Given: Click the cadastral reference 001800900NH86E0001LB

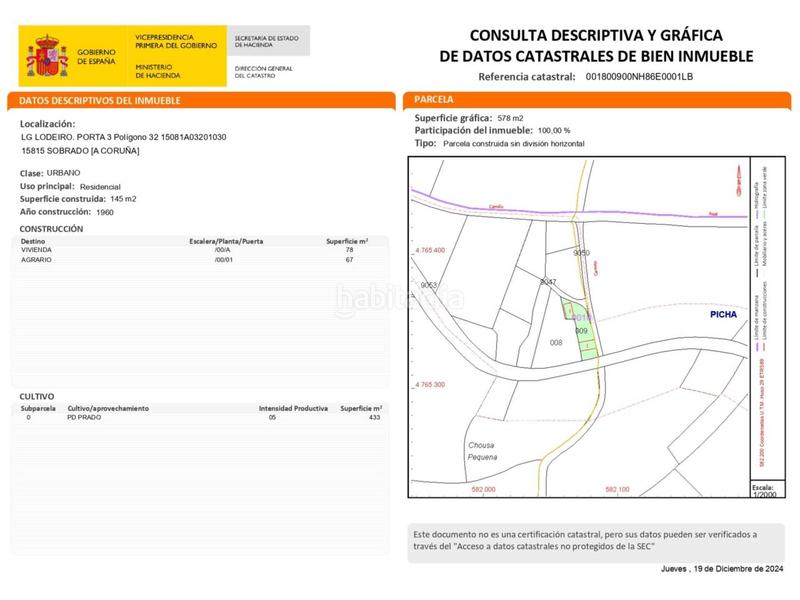Looking at the screenshot, I should [640, 76].
